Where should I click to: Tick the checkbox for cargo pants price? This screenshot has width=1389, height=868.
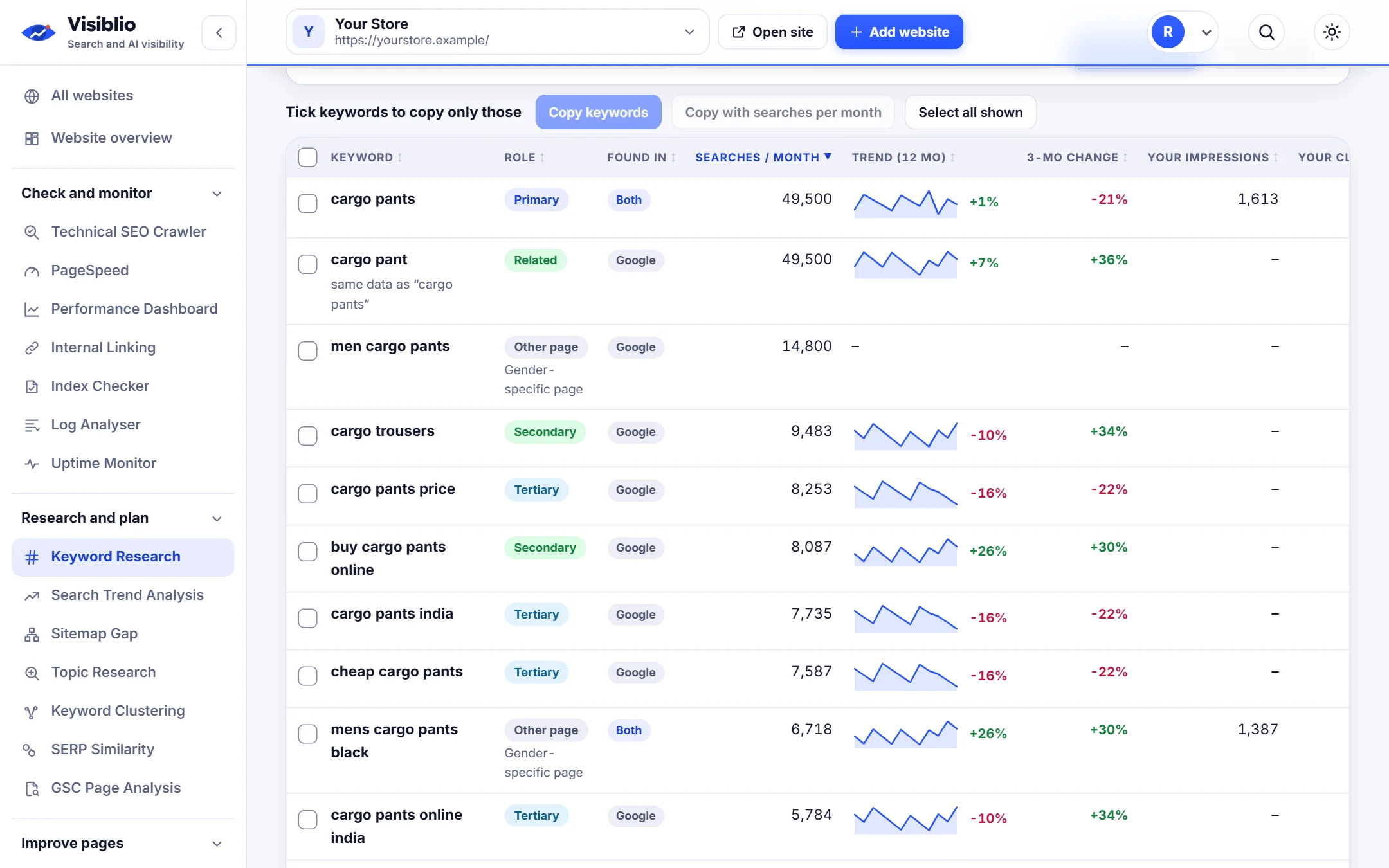tap(308, 494)
